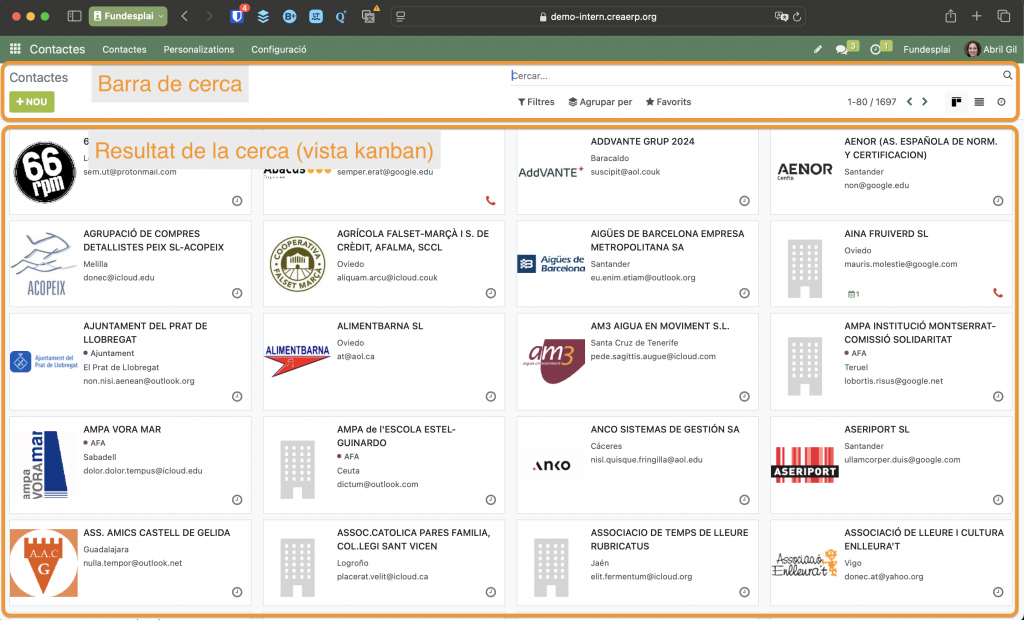Click the pencil edit icon in navbar
Screen dimensions: 1024x620
tap(817, 49)
